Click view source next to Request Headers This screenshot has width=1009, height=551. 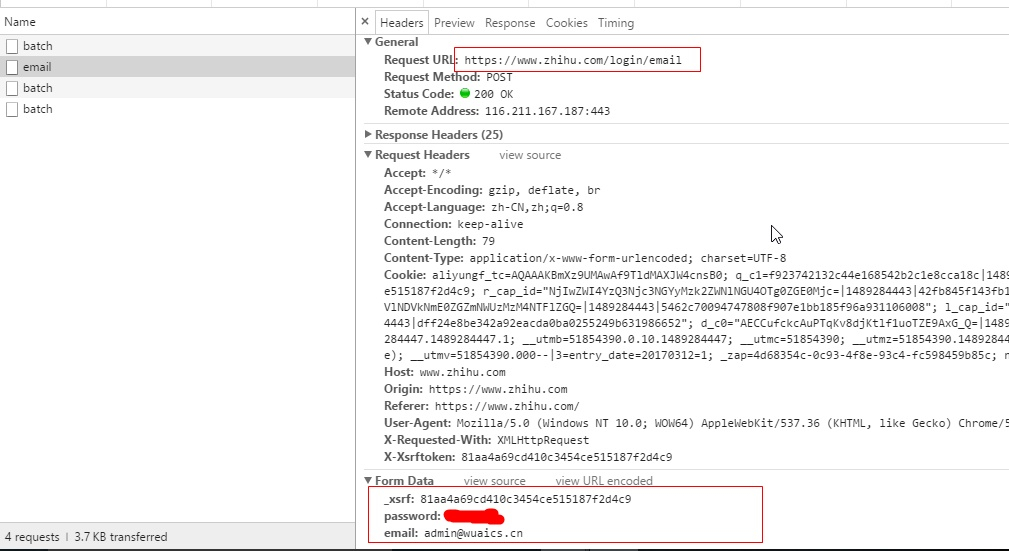[530, 155]
